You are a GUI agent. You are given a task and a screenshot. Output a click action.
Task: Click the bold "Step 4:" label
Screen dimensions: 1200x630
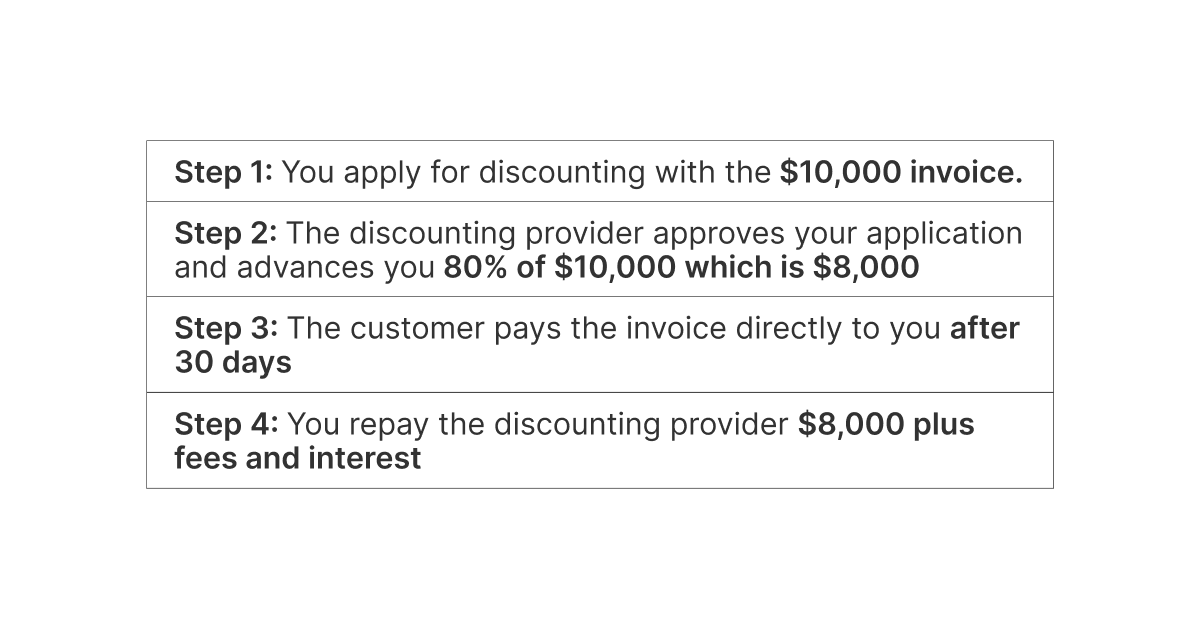225,424
